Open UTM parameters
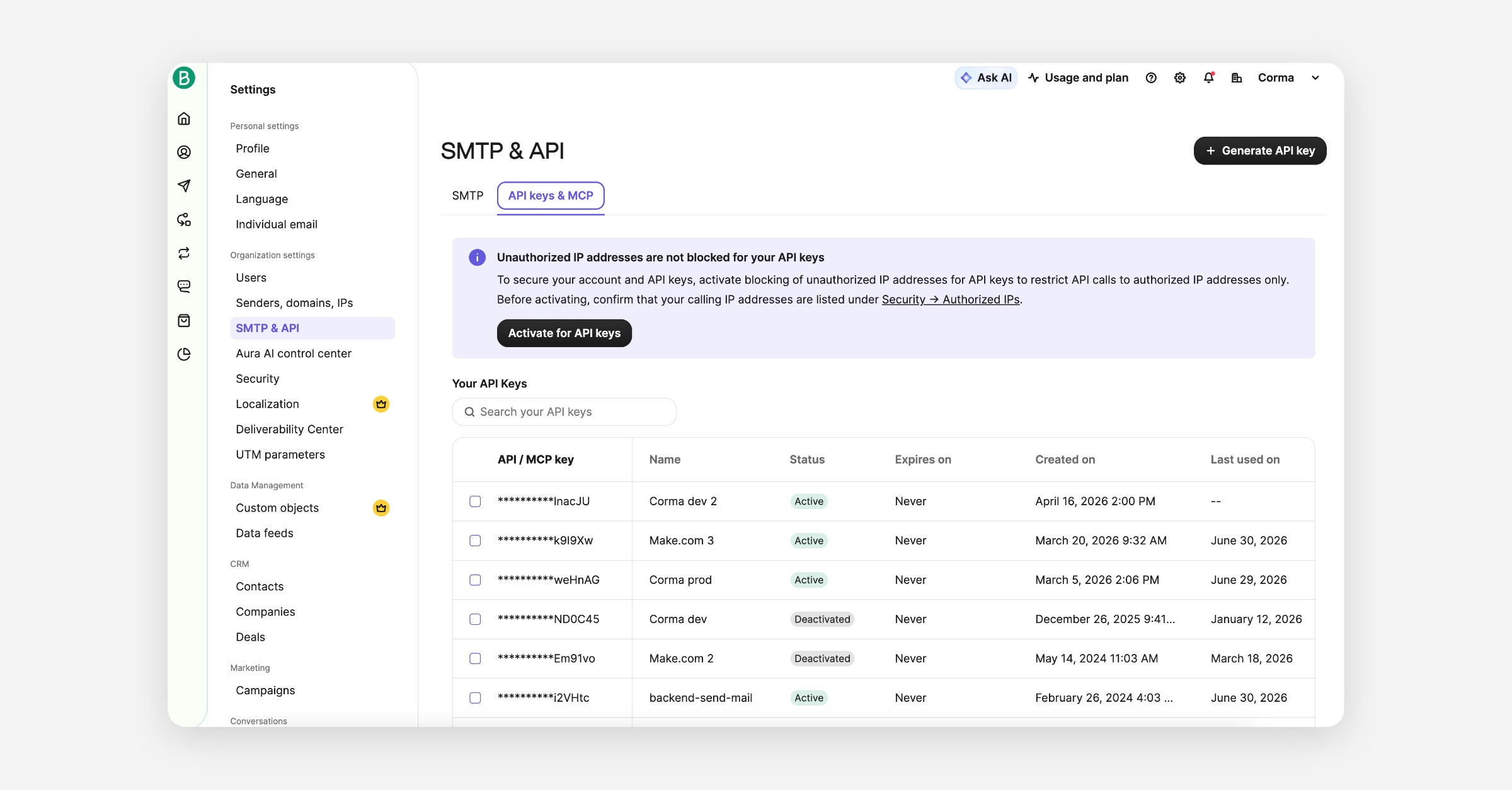This screenshot has height=790, width=1512. click(x=312, y=454)
